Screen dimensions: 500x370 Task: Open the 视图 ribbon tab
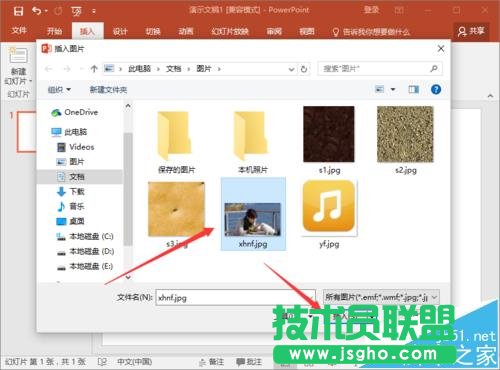pos(307,31)
